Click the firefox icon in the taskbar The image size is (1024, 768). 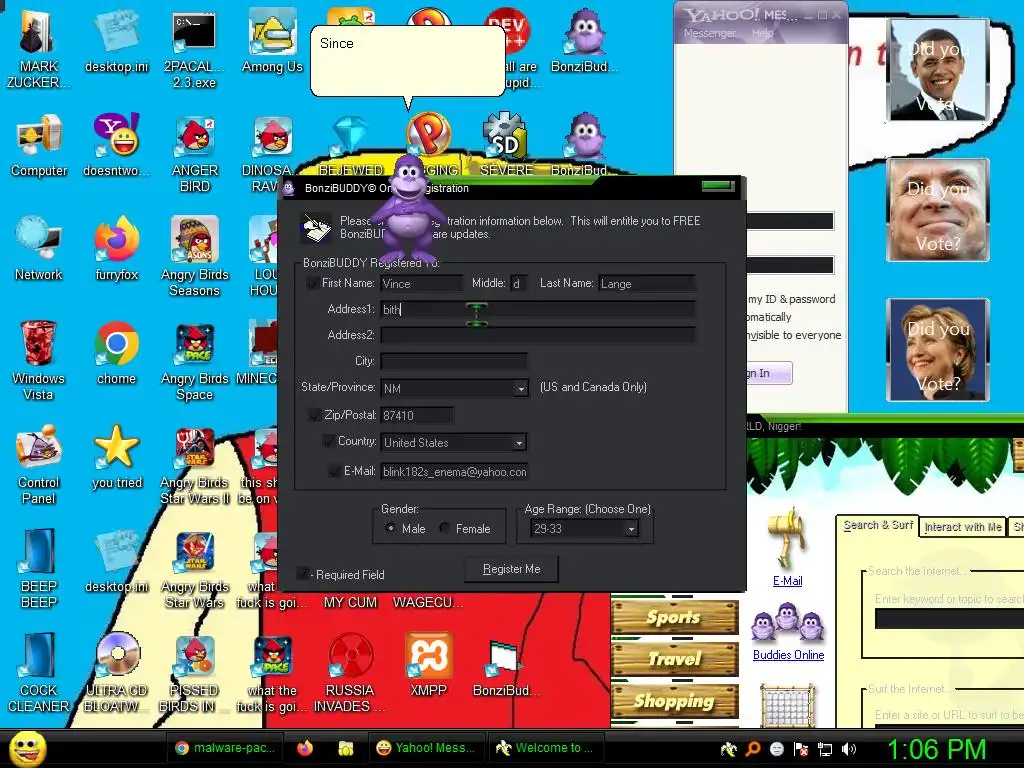pyautogui.click(x=305, y=748)
